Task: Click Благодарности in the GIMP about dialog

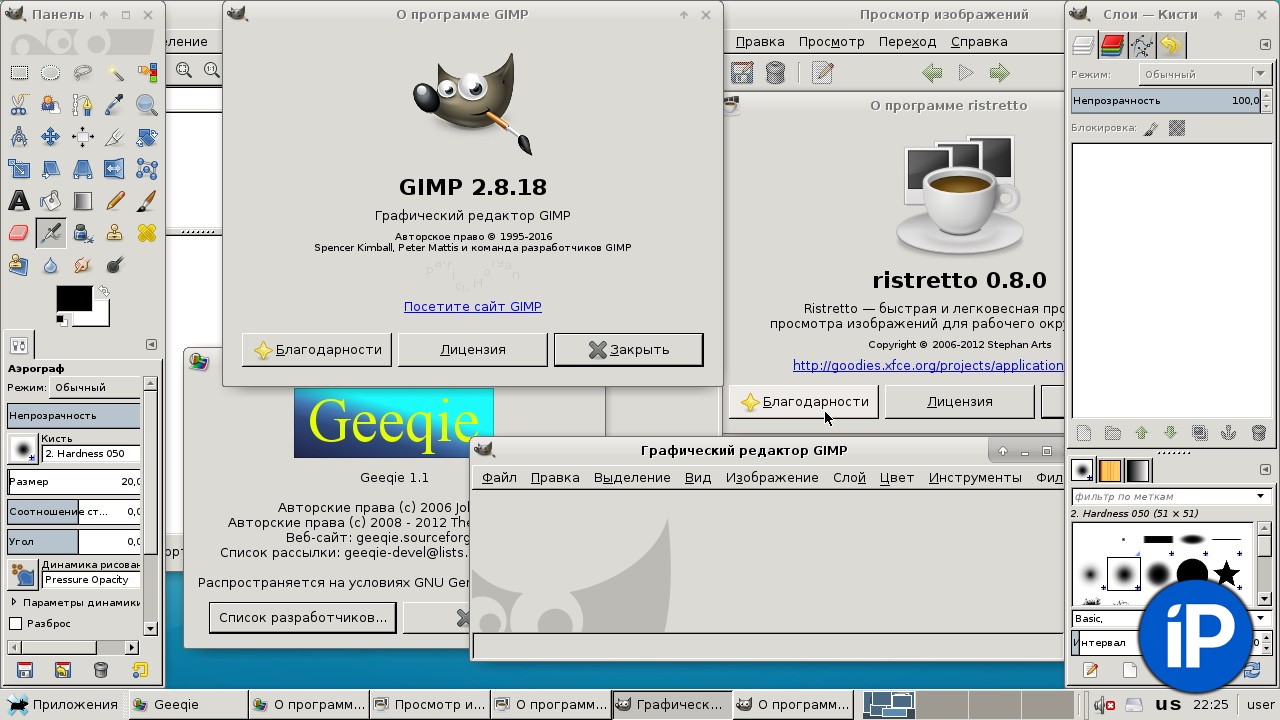Action: coord(317,349)
